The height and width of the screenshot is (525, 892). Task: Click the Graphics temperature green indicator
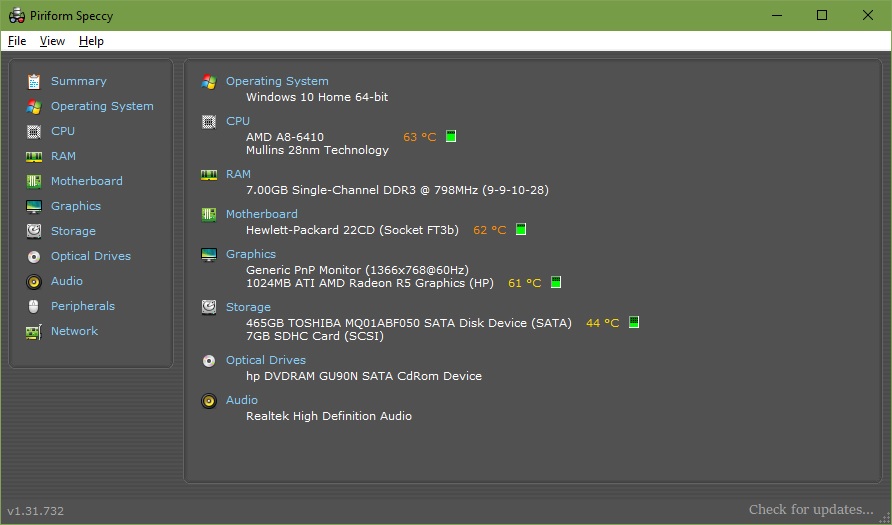556,282
